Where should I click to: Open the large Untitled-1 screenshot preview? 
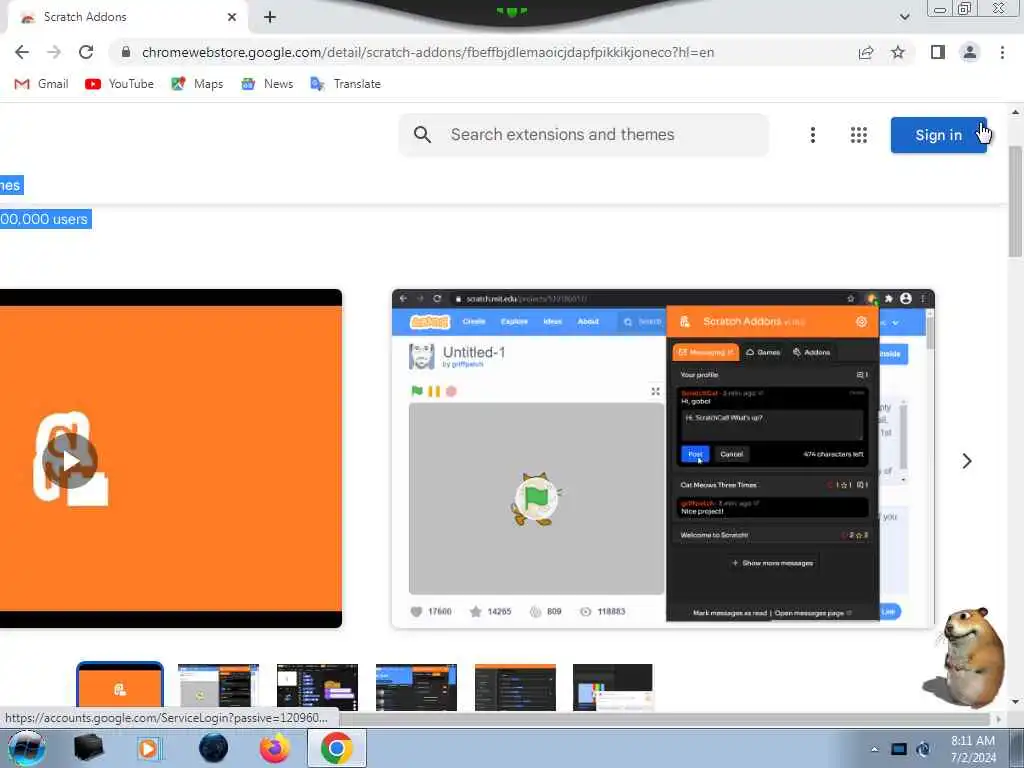(x=663, y=458)
